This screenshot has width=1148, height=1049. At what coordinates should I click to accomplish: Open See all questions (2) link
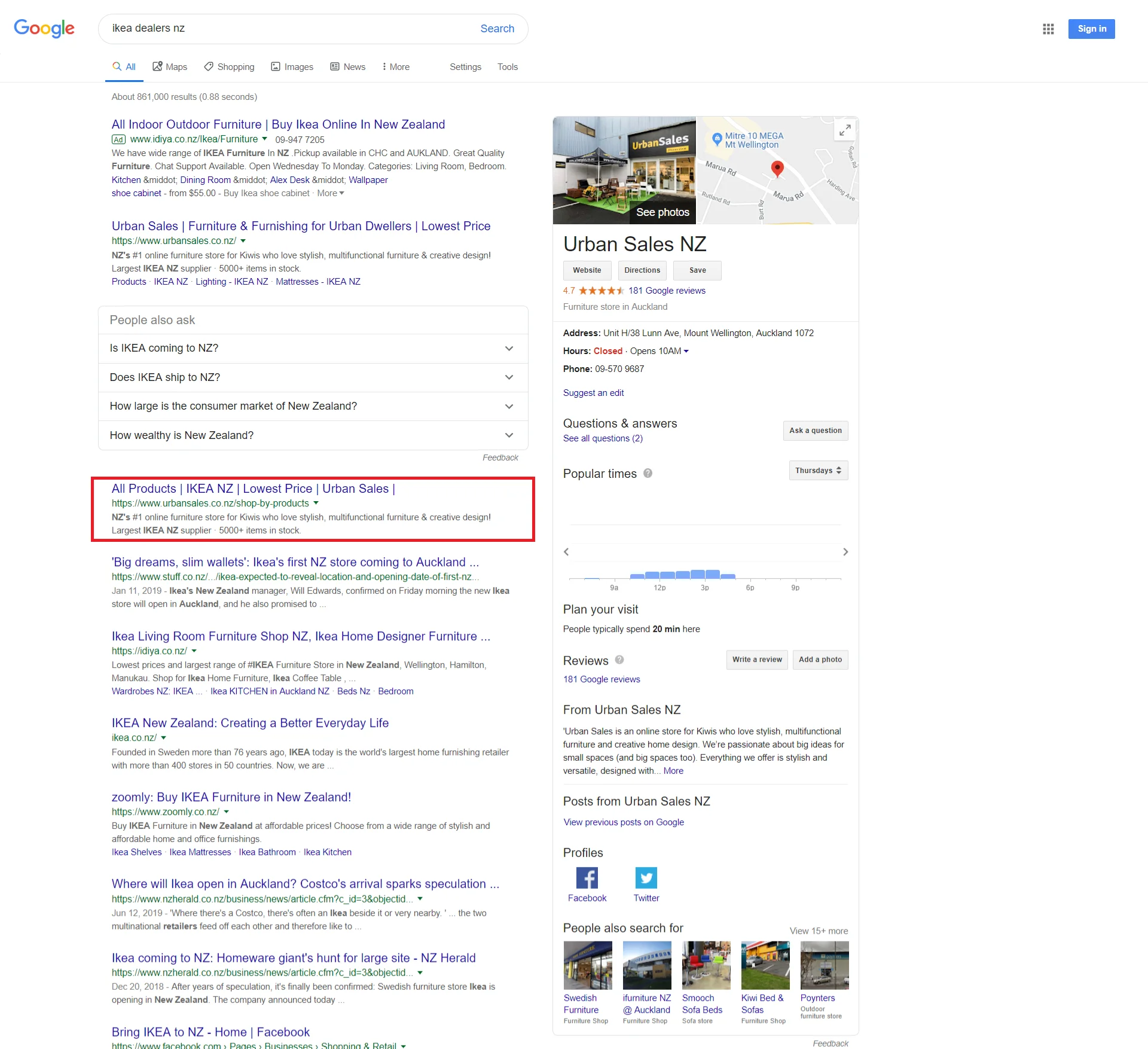(x=603, y=438)
